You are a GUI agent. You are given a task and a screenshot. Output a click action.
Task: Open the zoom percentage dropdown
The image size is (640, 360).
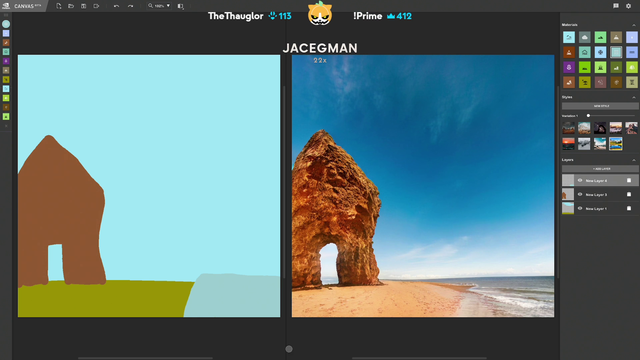[159, 6]
